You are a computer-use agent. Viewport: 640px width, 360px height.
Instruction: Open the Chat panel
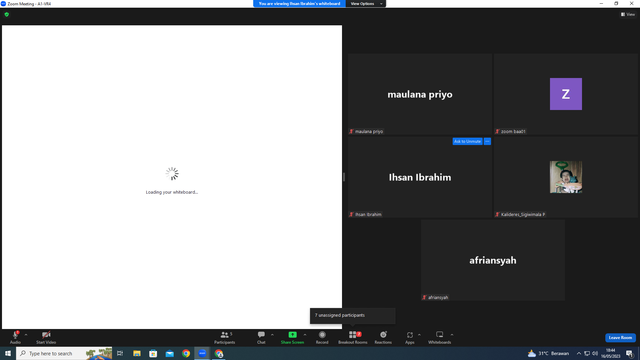coord(261,337)
